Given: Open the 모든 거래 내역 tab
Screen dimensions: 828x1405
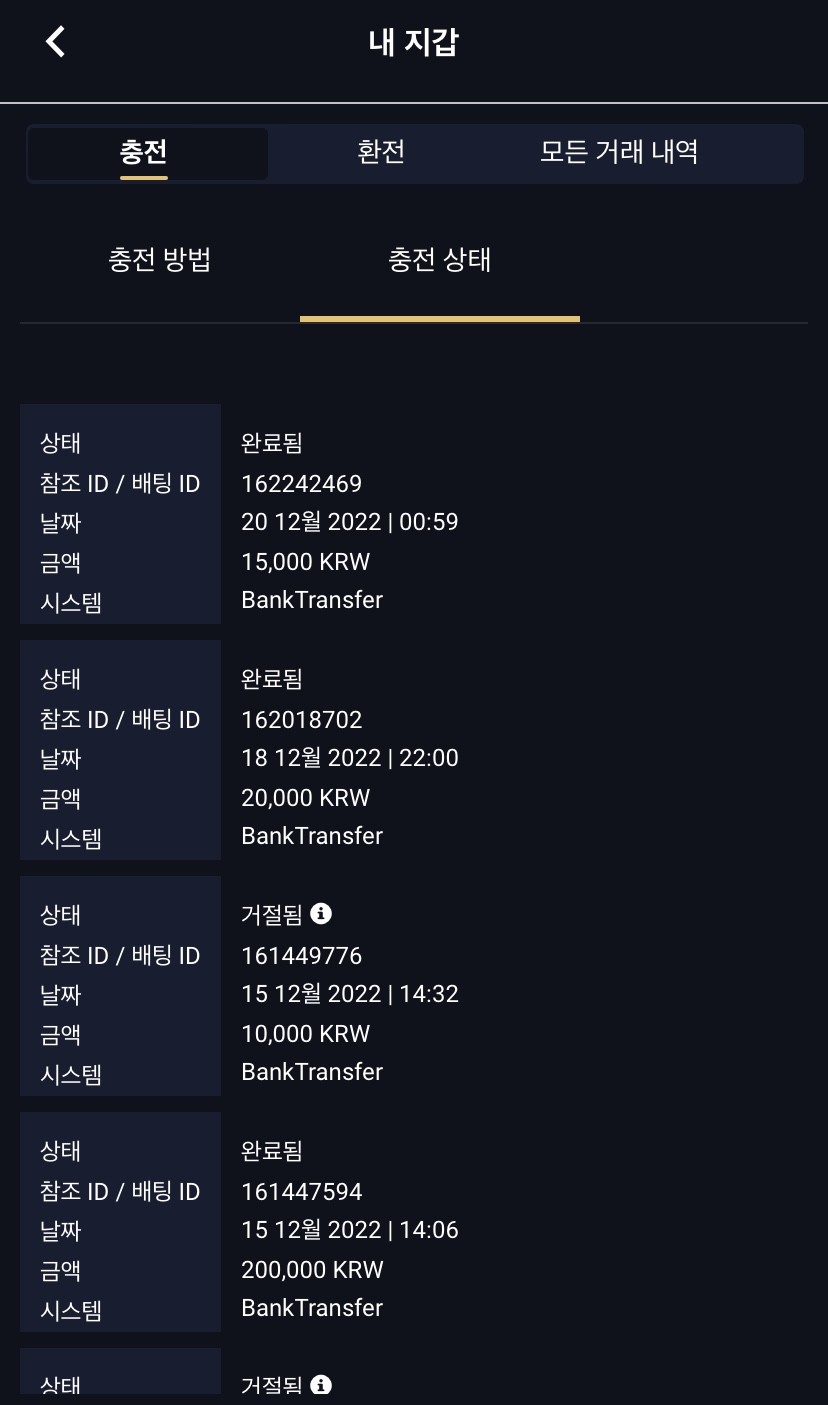Looking at the screenshot, I should coord(619,153).
